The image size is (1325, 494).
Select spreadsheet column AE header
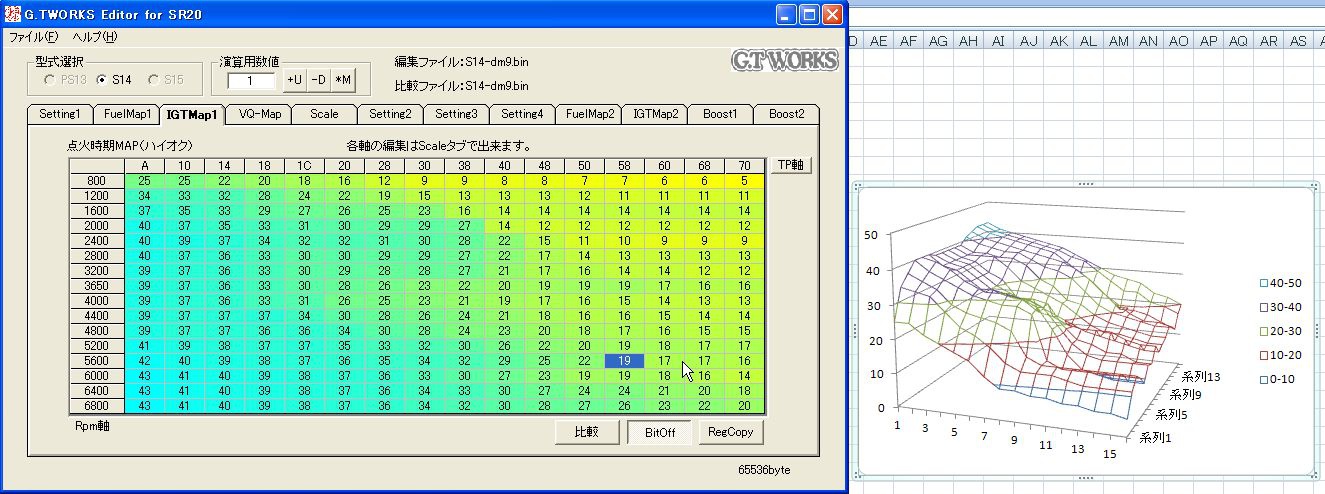click(x=880, y=41)
